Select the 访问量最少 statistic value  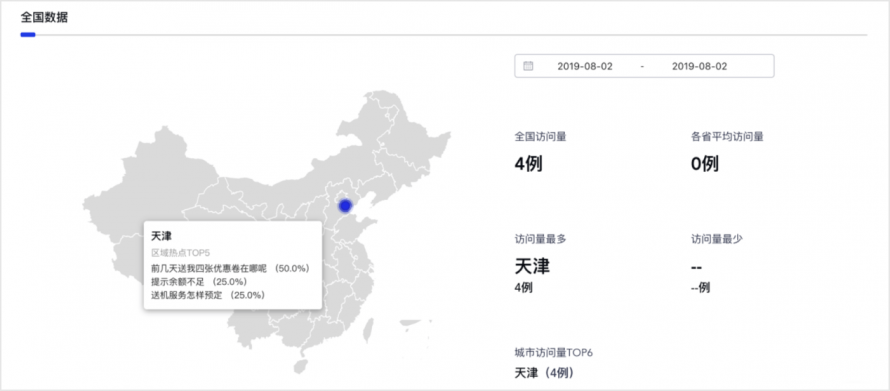click(x=697, y=266)
